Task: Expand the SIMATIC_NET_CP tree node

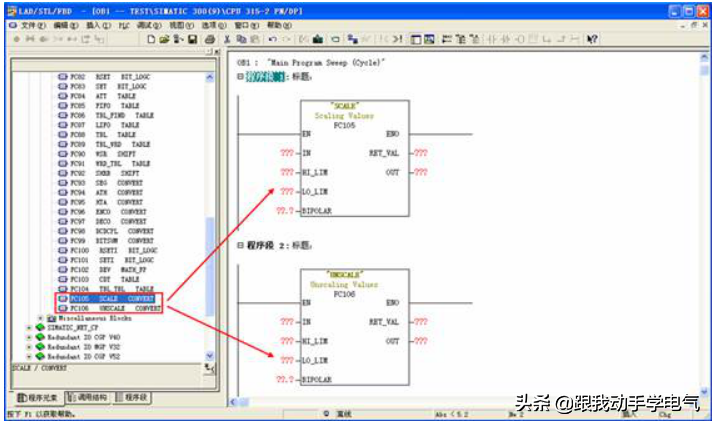Action: click(29, 328)
